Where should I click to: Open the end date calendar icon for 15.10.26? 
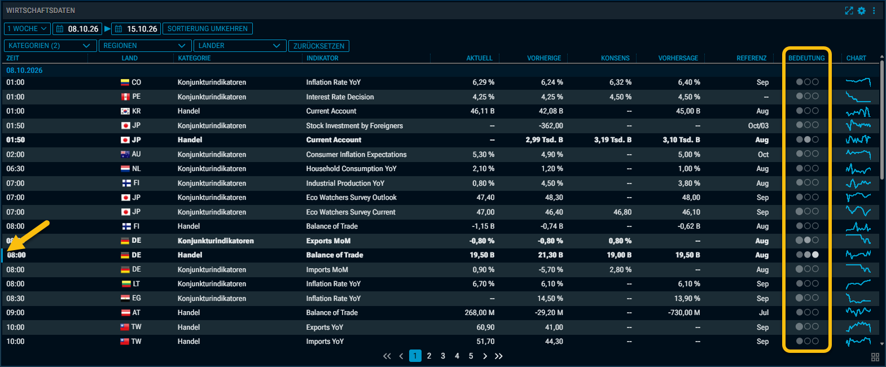(x=118, y=28)
